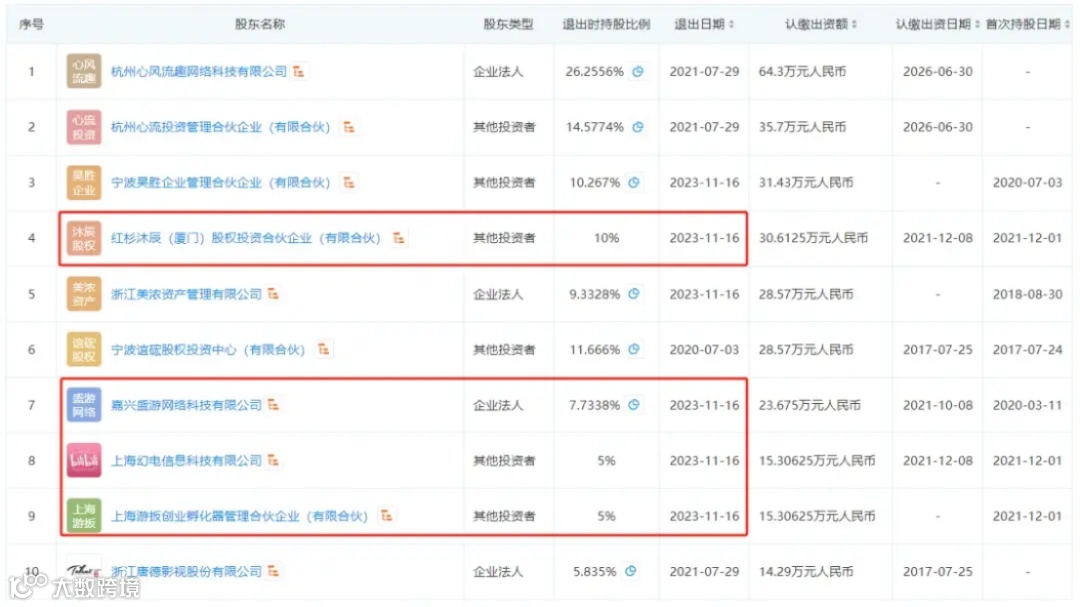Open the equity structure icon beside 杭州心风流趣网络科技有限公司
Screen dimensions: 1080x607
299,72
